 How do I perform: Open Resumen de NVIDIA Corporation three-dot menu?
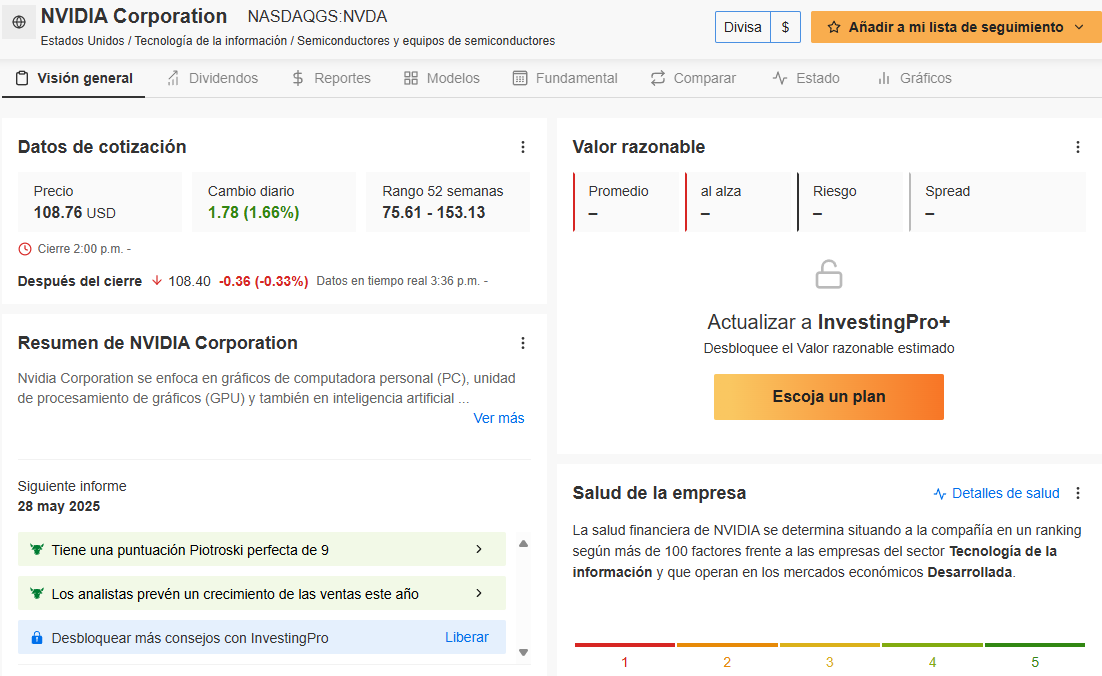point(522,343)
